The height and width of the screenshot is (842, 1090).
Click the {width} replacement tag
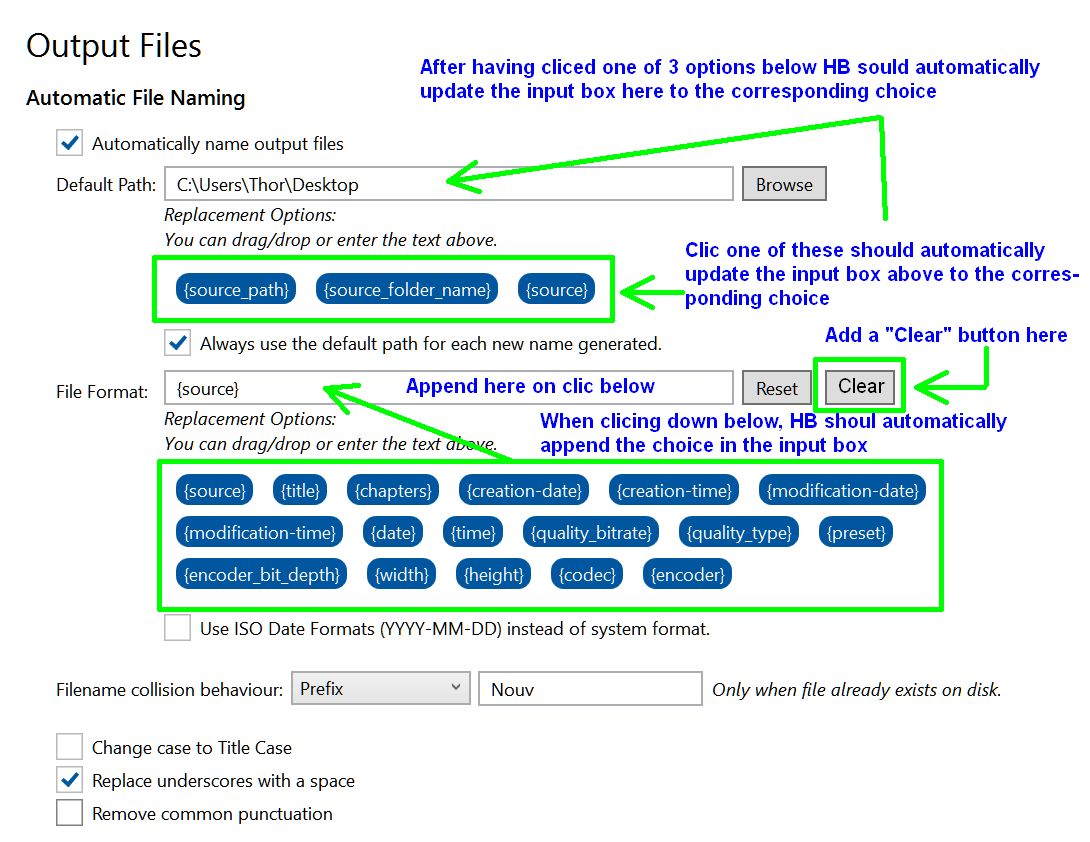point(402,574)
